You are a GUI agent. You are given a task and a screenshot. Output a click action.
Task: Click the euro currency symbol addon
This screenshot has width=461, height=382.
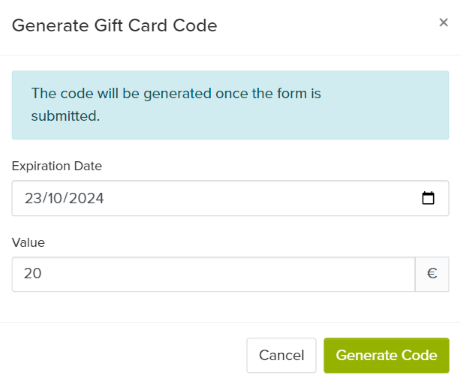pyautogui.click(x=432, y=274)
